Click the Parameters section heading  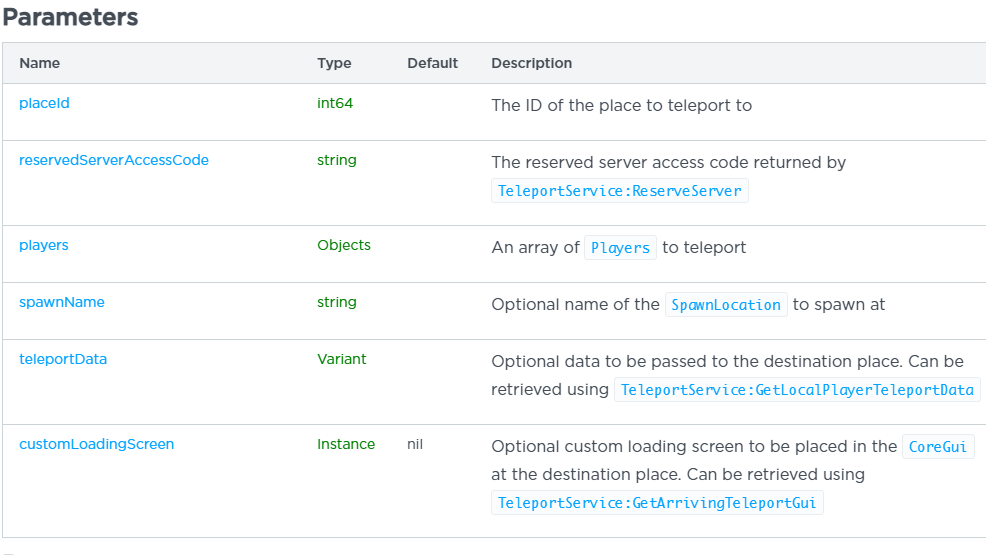click(70, 17)
